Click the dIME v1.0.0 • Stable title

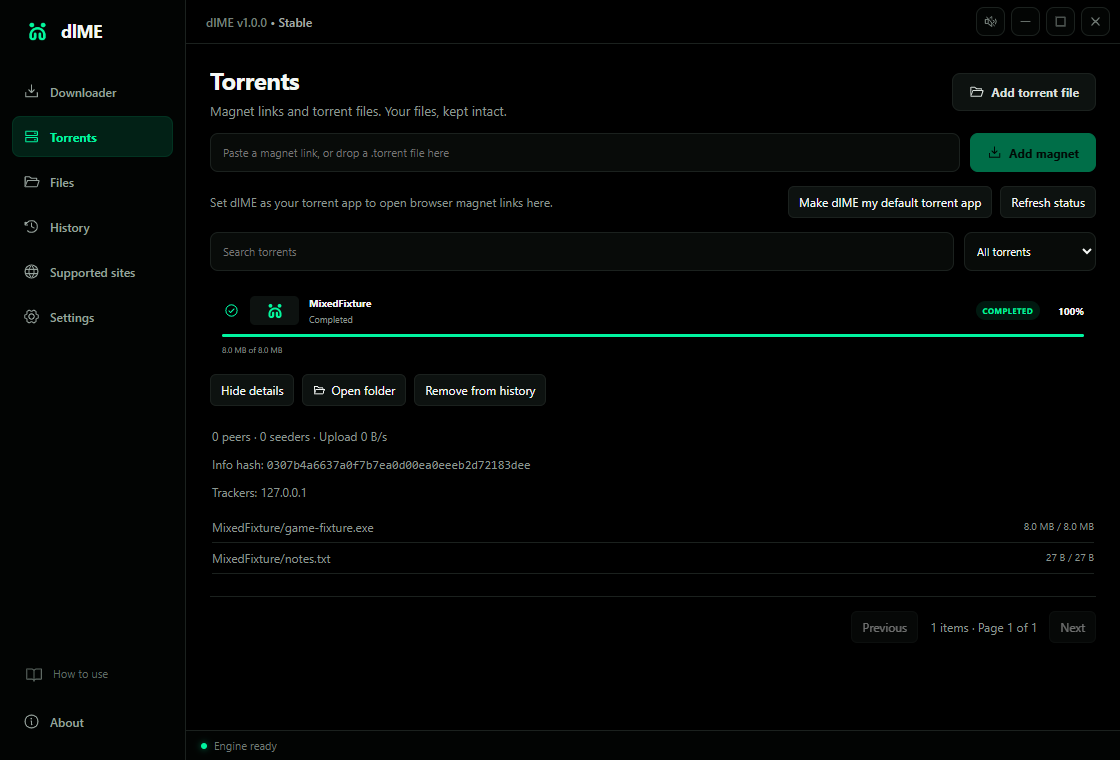(259, 22)
